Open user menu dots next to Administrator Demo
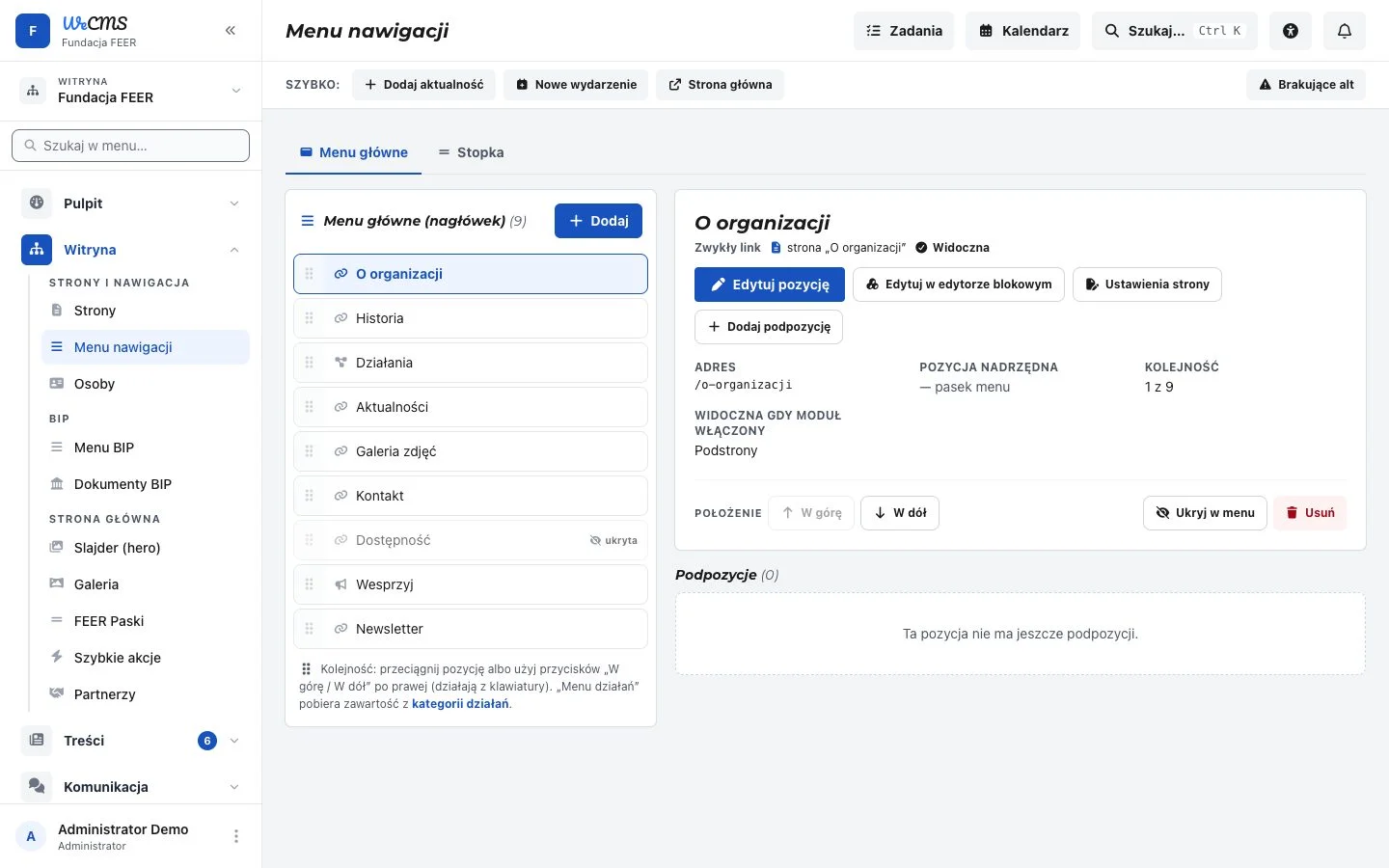Image resolution: width=1389 pixels, height=868 pixels. (x=236, y=836)
